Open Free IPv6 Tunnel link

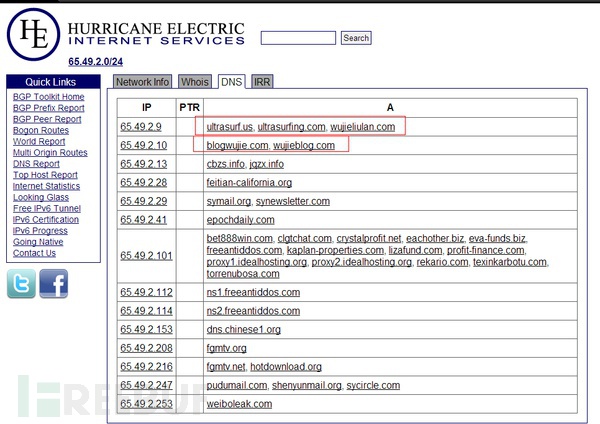47,208
